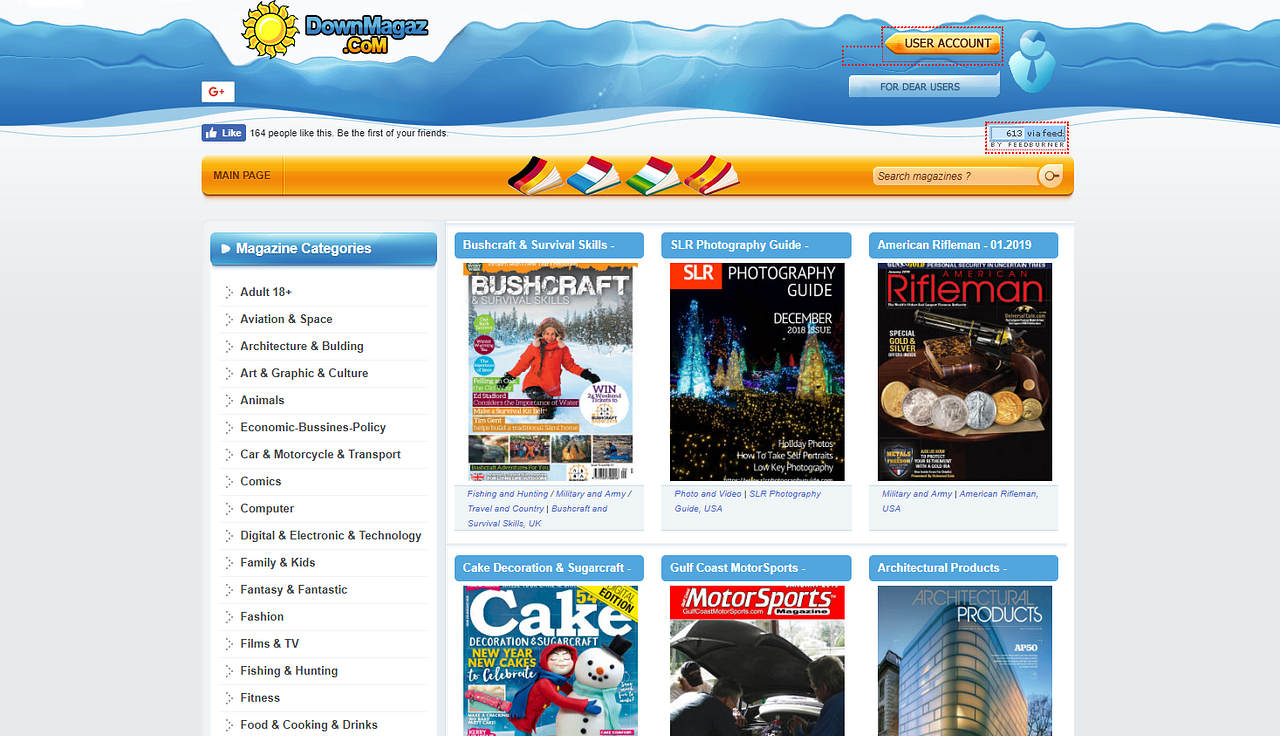The image size is (1280, 736).
Task: Focus the Search magazines input field
Action: [x=955, y=176]
